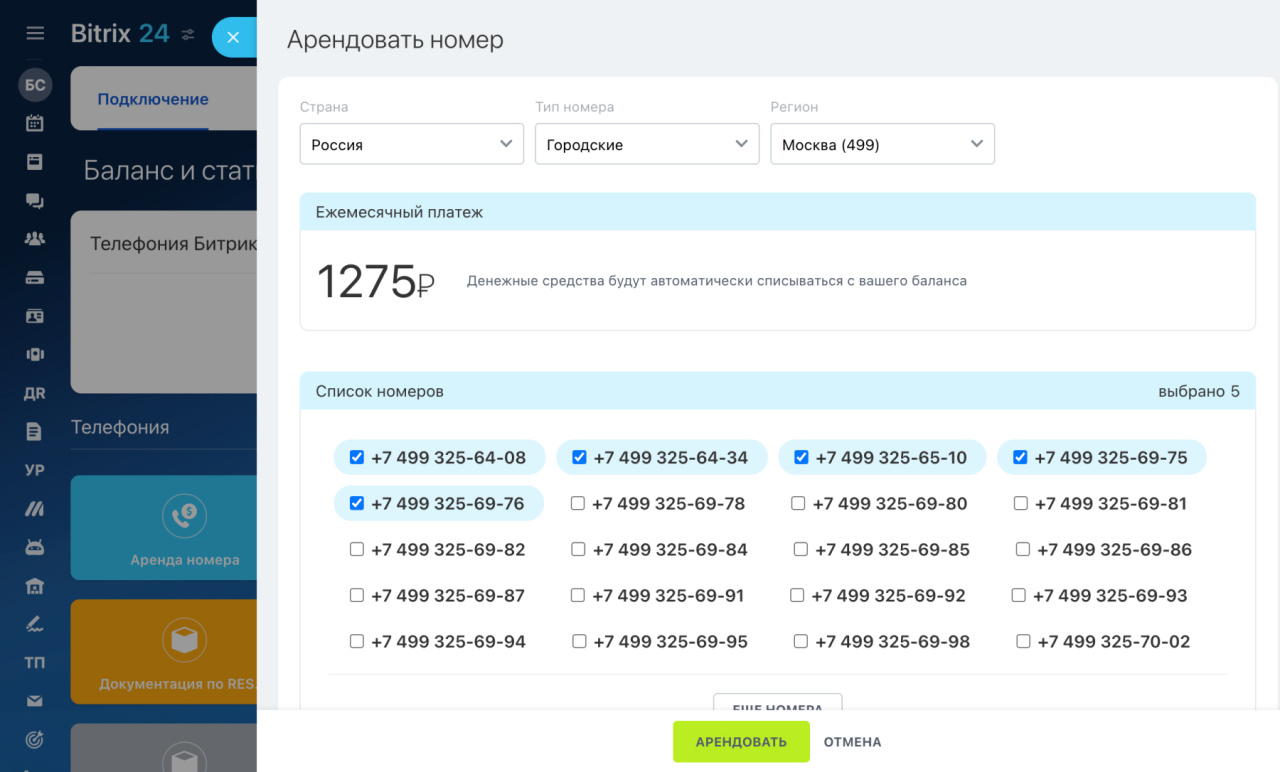Click settings sliders icon beside Bitrix 24
The width and height of the screenshot is (1280, 772).
point(188,35)
